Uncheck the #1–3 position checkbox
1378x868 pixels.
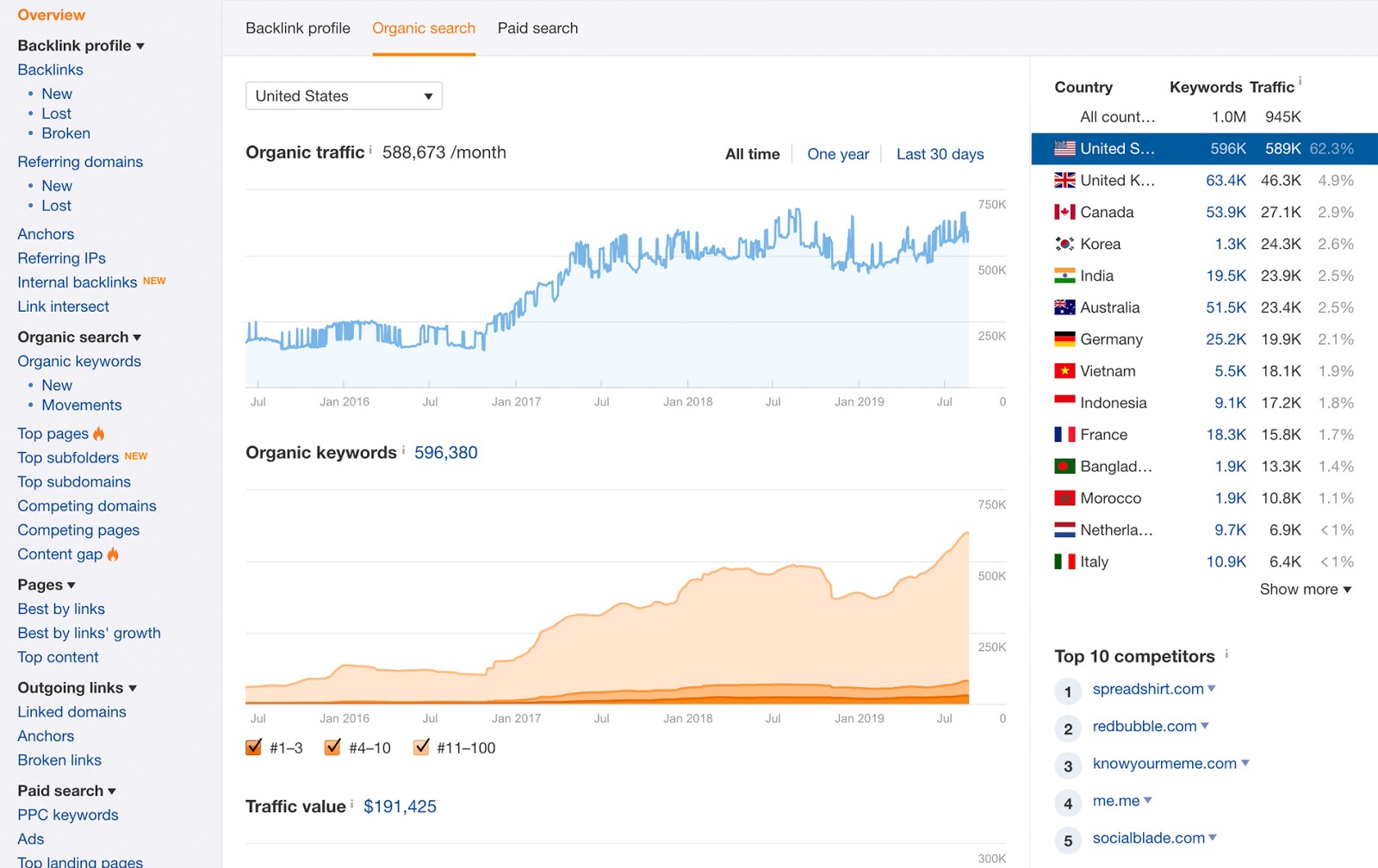(x=252, y=747)
